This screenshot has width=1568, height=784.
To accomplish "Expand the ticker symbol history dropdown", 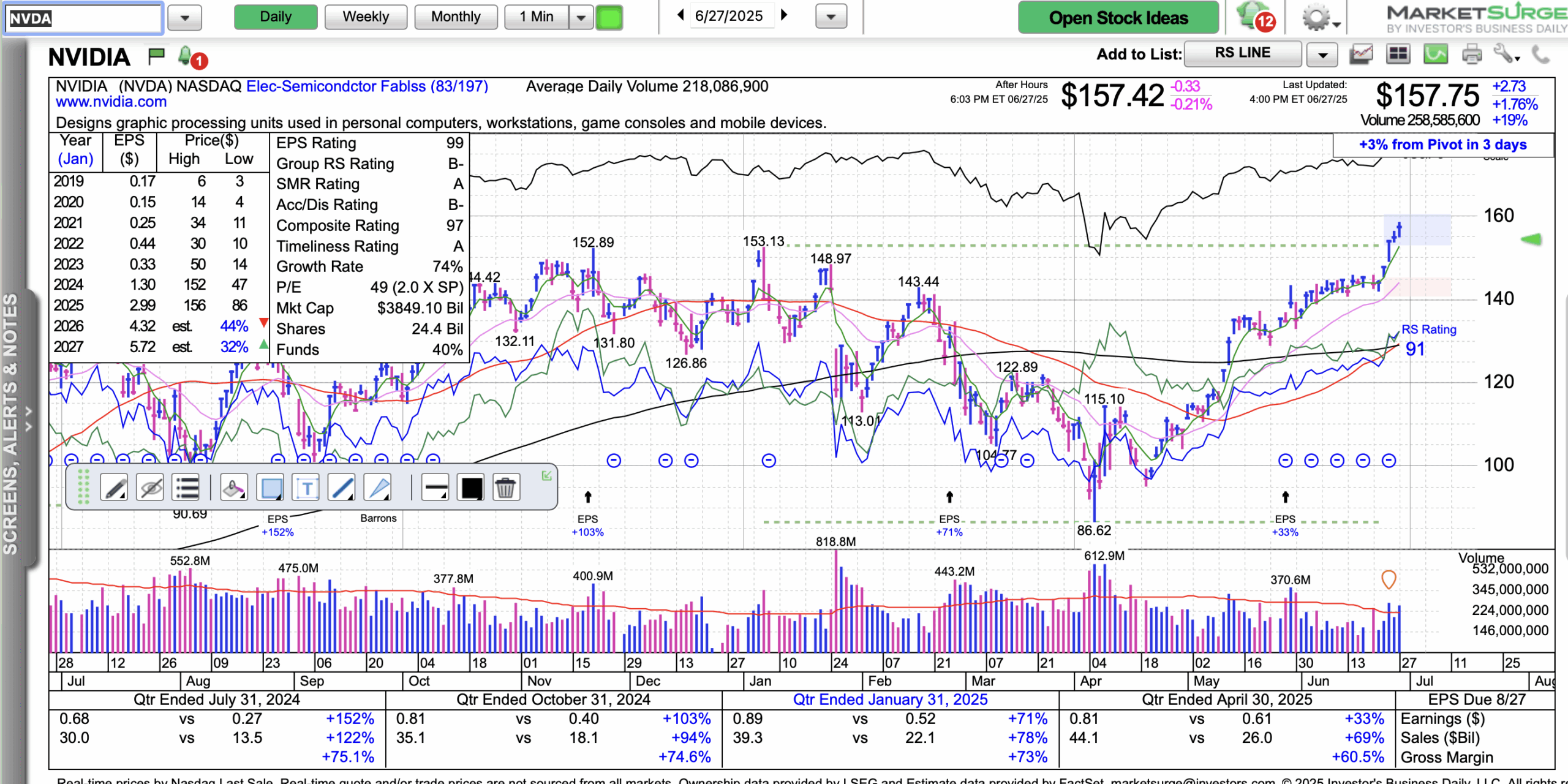I will pos(185,18).
